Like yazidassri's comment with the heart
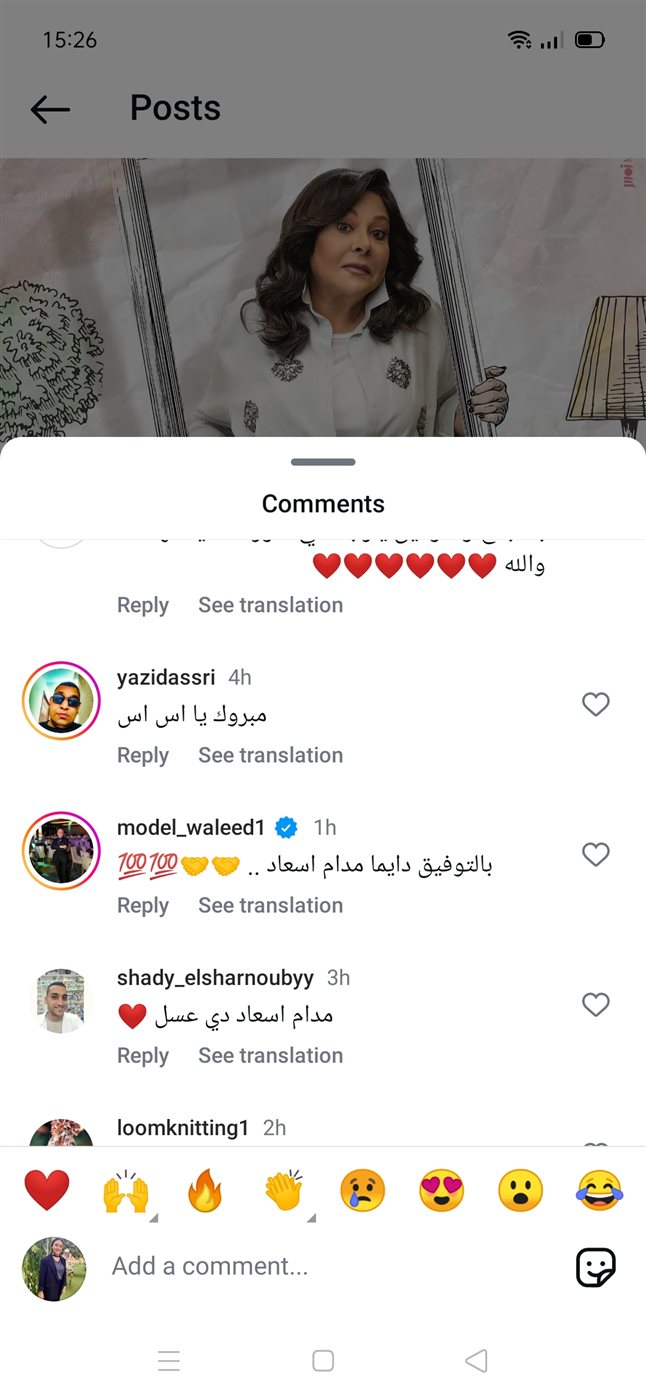646x1400 pixels. point(596,704)
